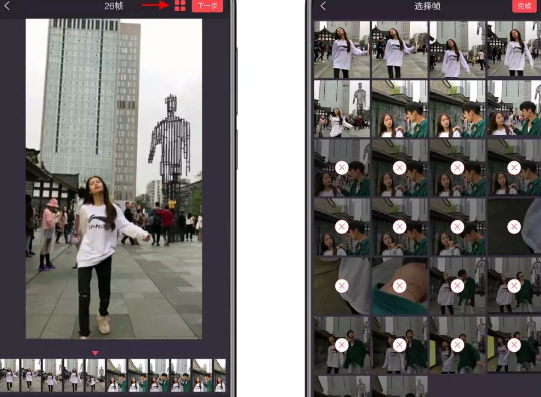Tap the X on the blurry white-sleeve fifth-row frame
The image size is (541, 397).
pyautogui.click(x=342, y=286)
